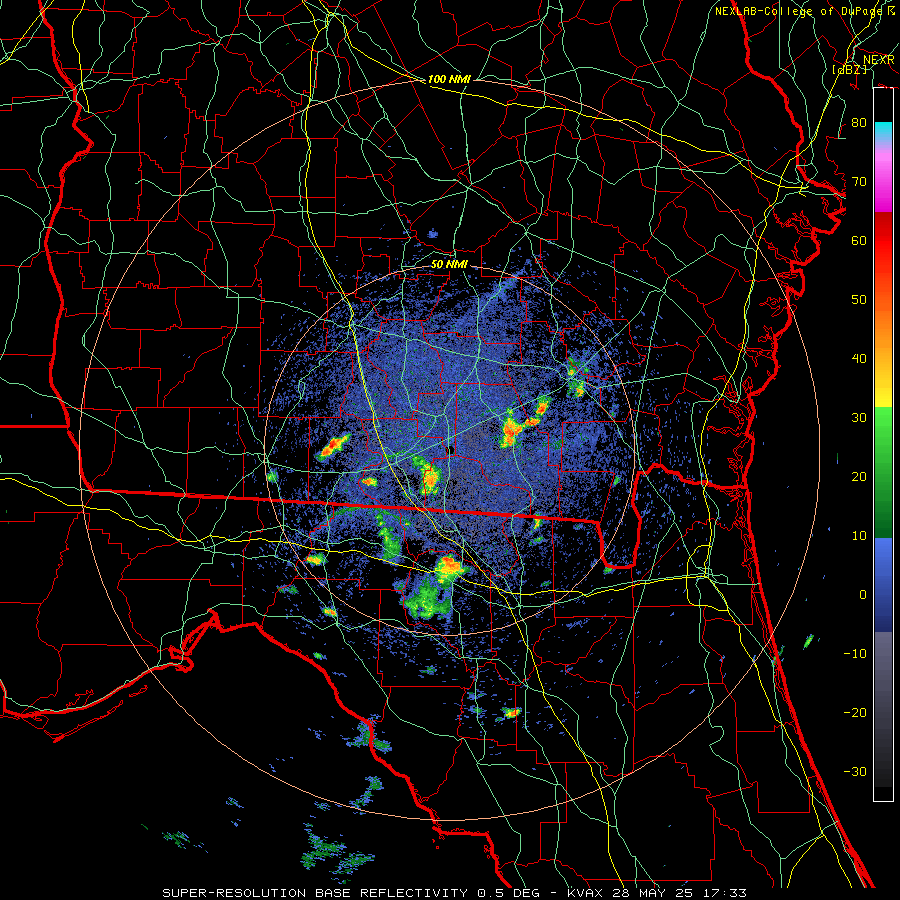
Task: Click the 30 value on the dBZ scale
Action: tap(859, 418)
